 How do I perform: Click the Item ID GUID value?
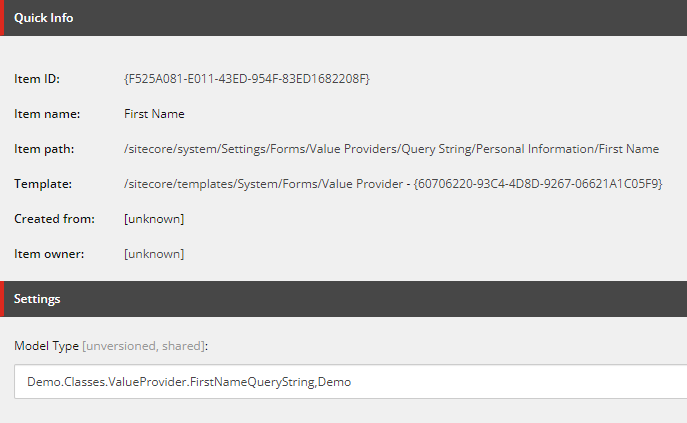click(x=246, y=79)
